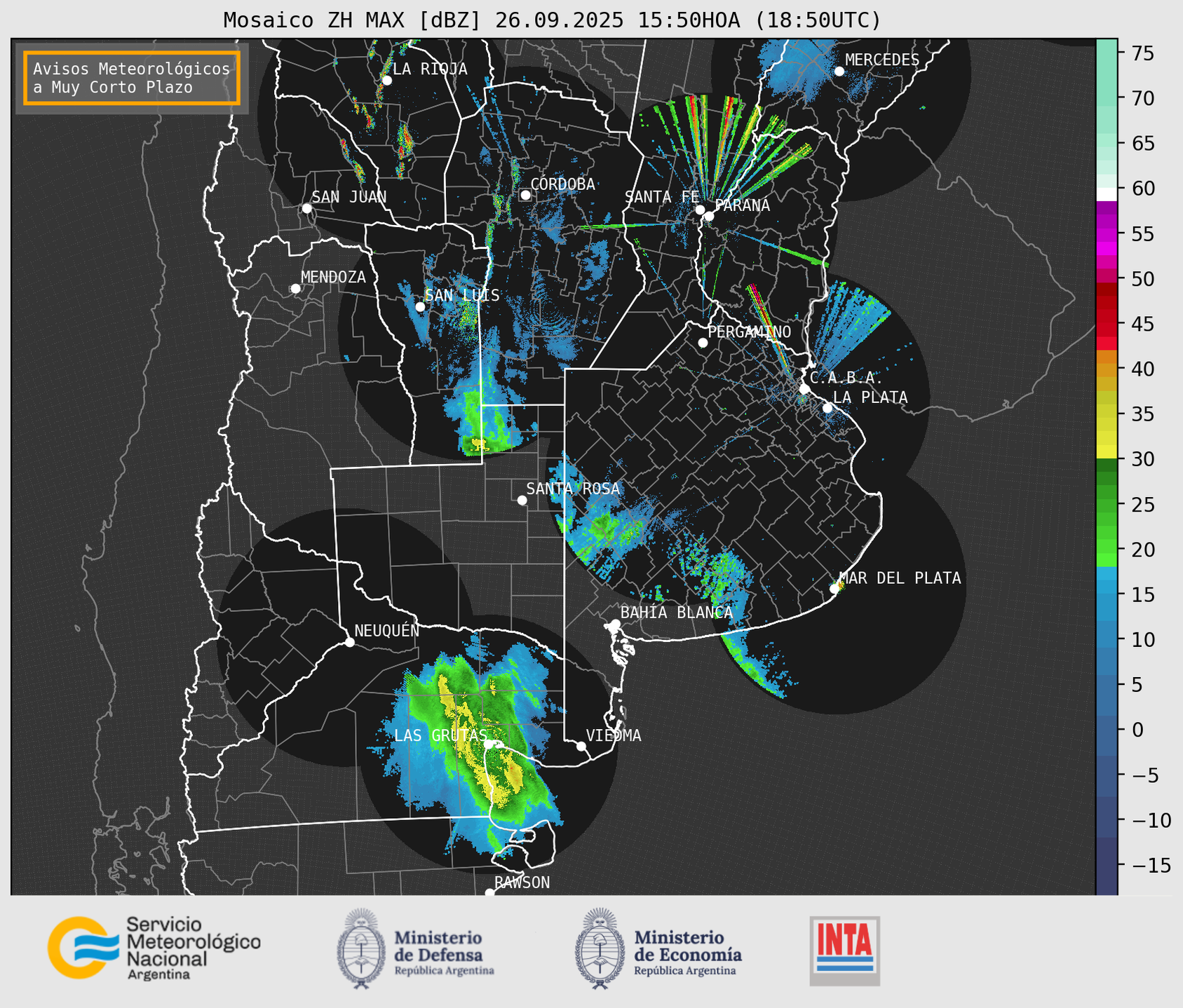Select the VIEDMA city marker
Screen dimensions: 1183x1008
(x=581, y=746)
